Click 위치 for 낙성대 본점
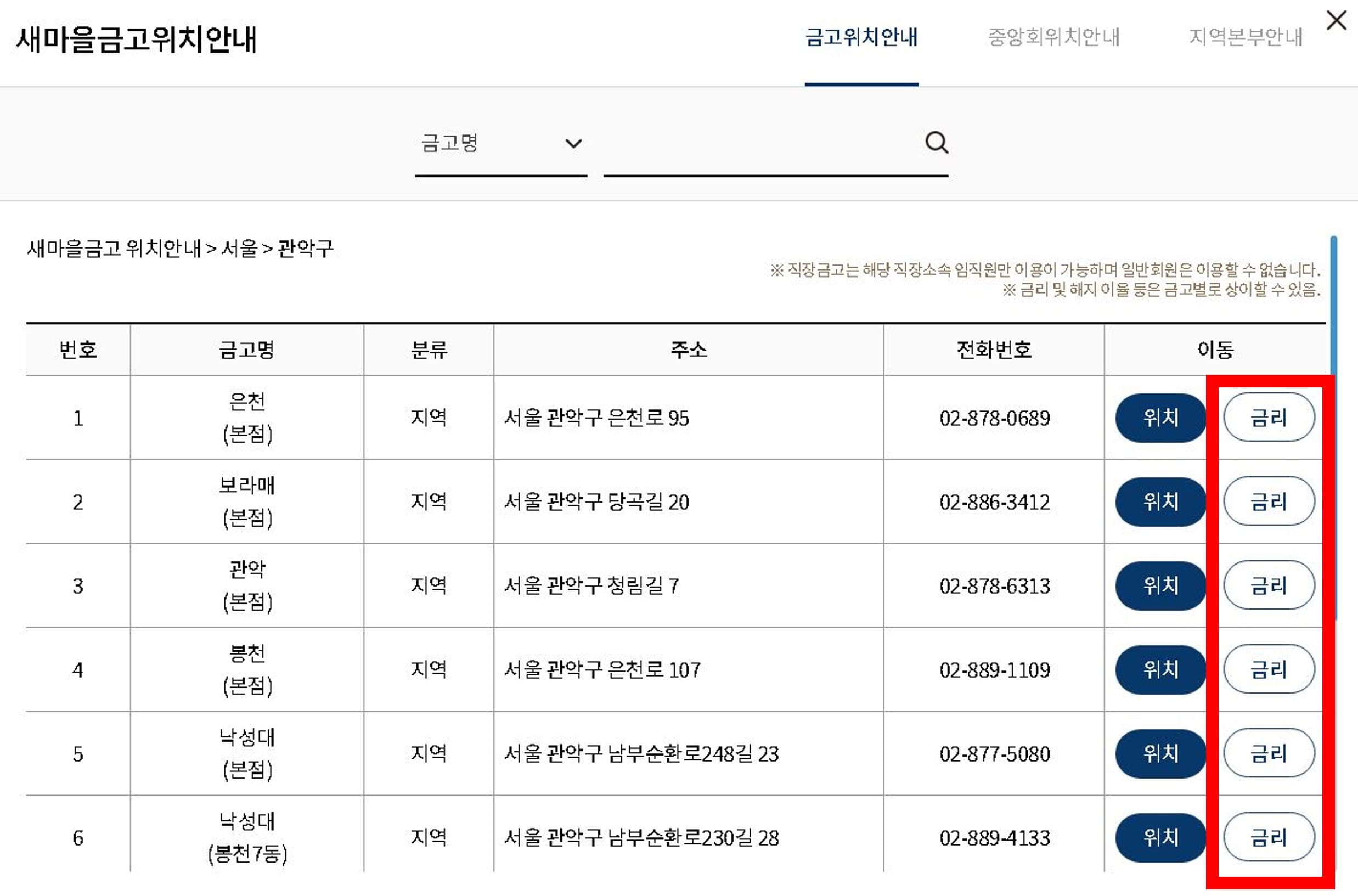Image resolution: width=1358 pixels, height=896 pixels. (1160, 754)
